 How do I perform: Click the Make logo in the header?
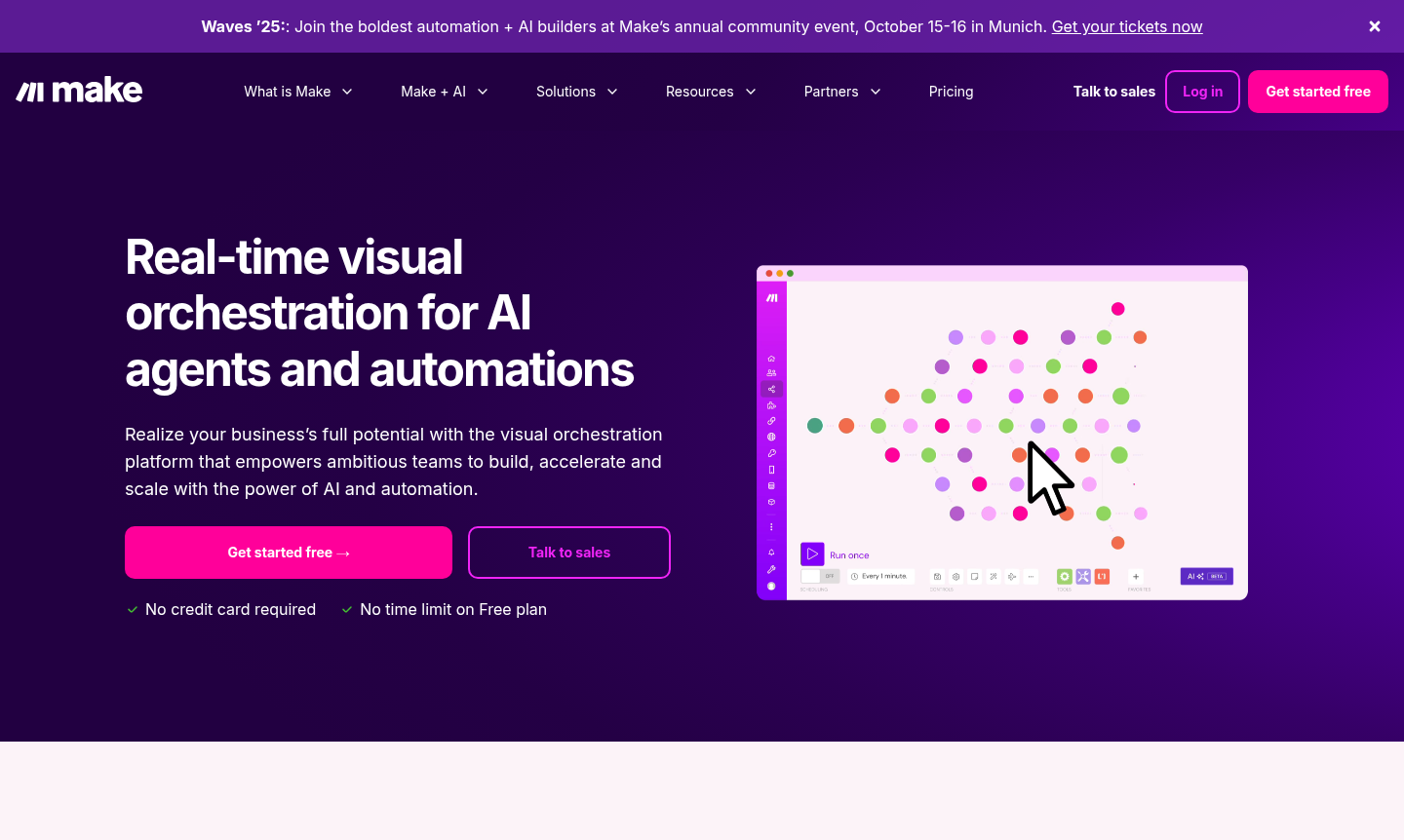(x=79, y=91)
